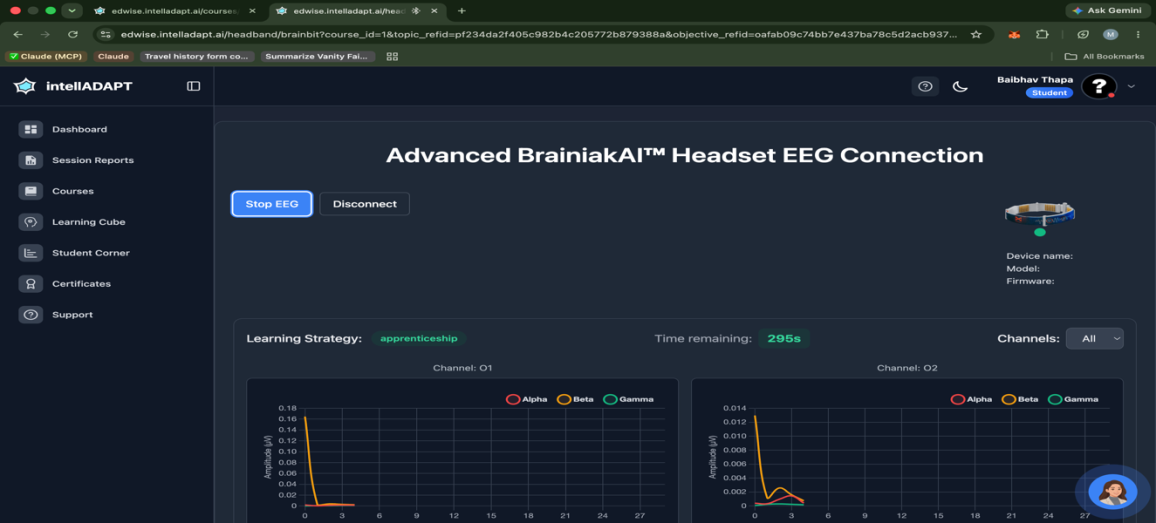Open the Channels All dropdown

pyautogui.click(x=1095, y=339)
